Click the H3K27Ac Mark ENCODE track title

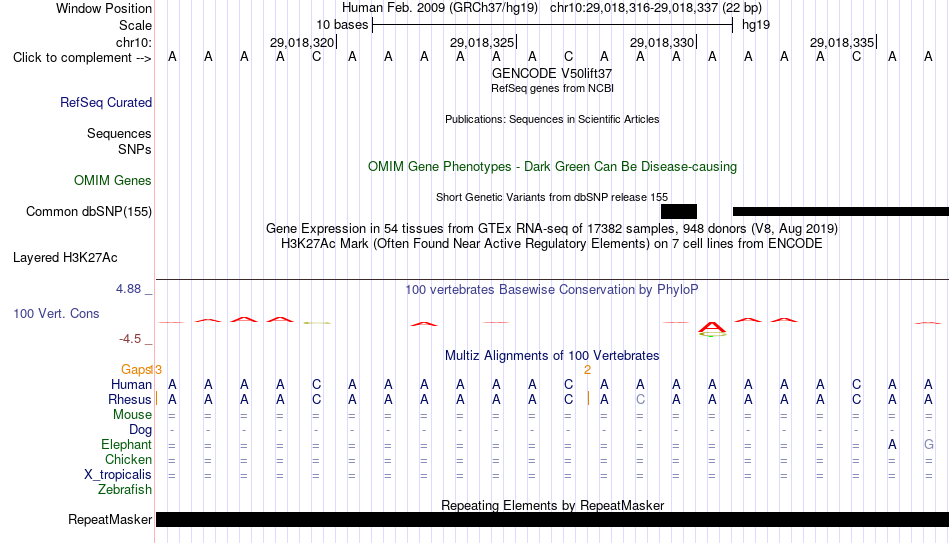click(552, 244)
